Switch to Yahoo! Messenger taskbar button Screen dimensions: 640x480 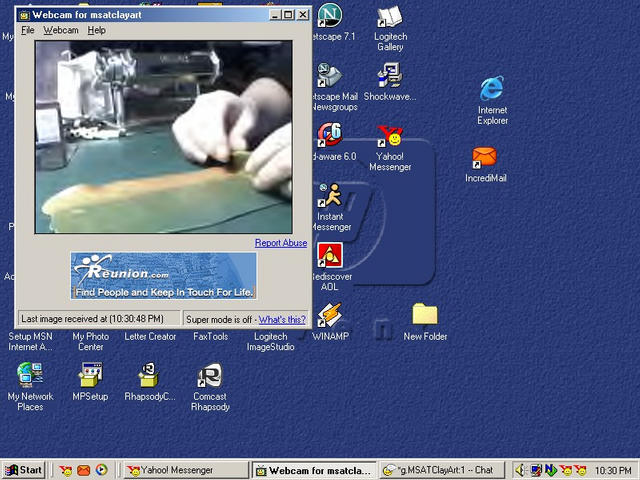point(186,470)
